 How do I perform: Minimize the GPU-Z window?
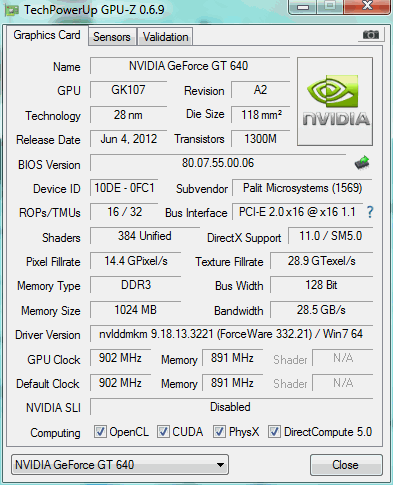tap(303, 7)
